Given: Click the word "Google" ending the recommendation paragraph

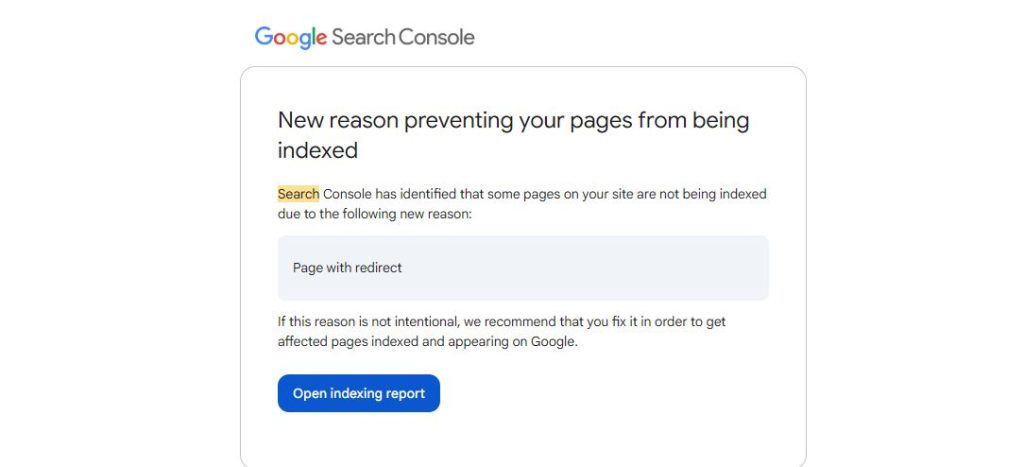Looking at the screenshot, I should tap(555, 341).
